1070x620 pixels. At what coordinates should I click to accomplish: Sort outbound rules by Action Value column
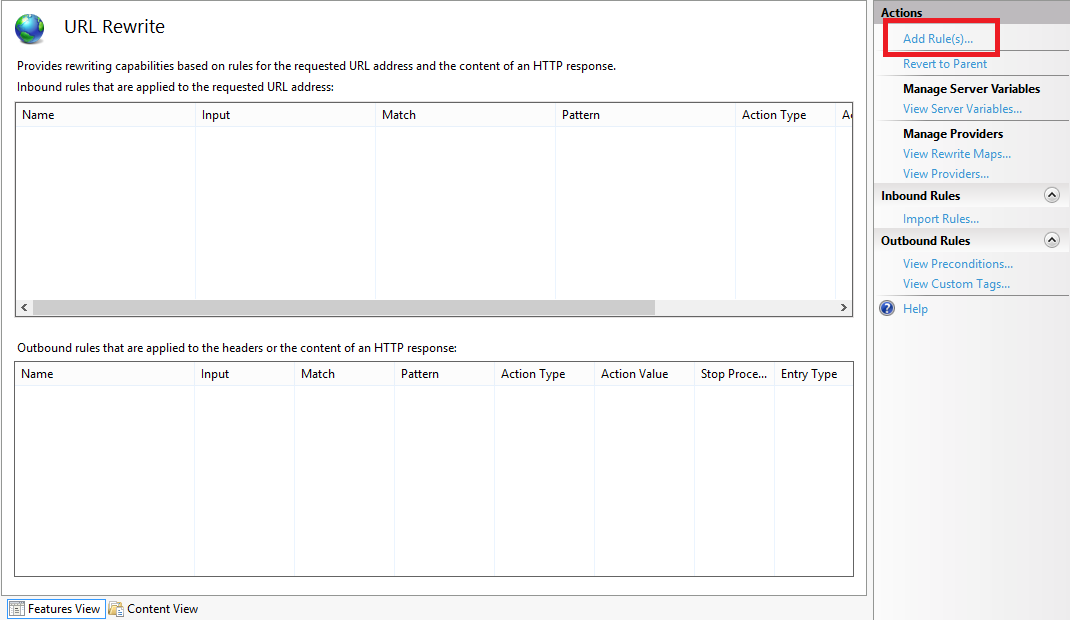coord(634,374)
